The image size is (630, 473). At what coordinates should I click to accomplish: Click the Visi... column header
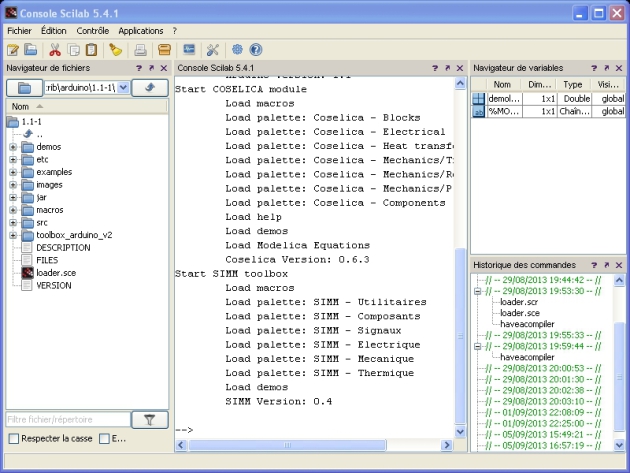coord(608,84)
